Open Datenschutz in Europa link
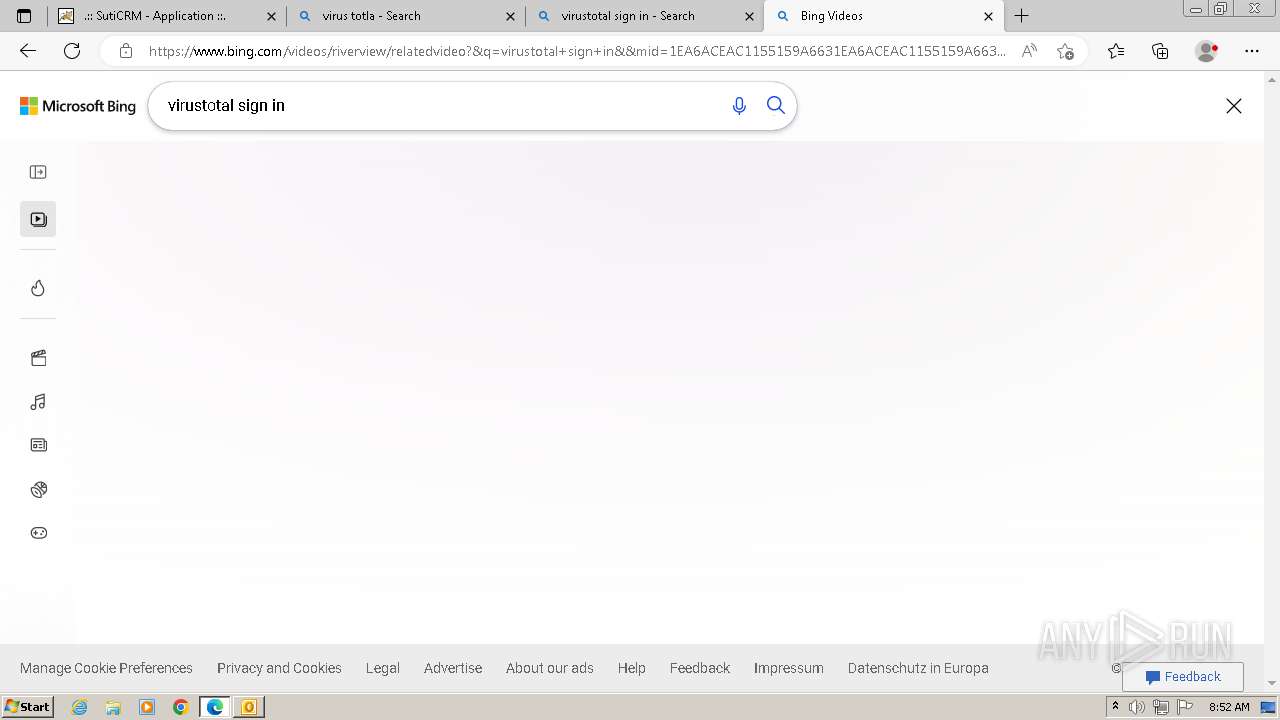Image resolution: width=1280 pixels, height=720 pixels. (x=918, y=668)
